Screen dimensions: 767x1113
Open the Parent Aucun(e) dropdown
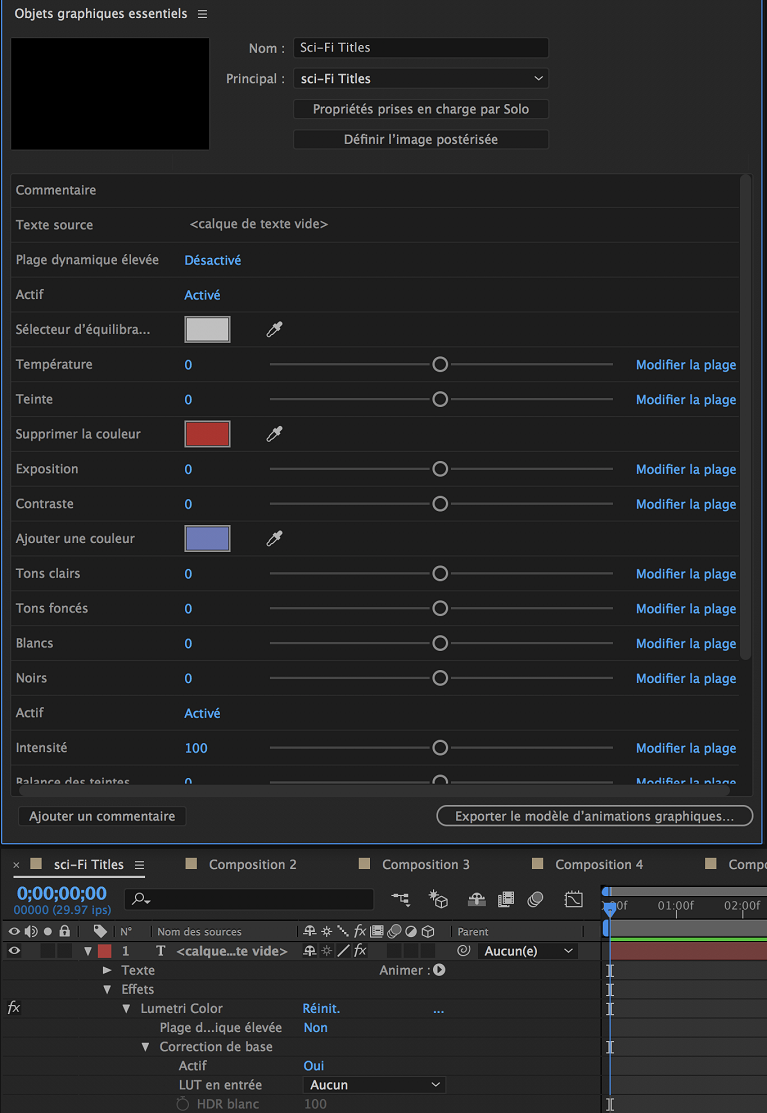pos(528,950)
